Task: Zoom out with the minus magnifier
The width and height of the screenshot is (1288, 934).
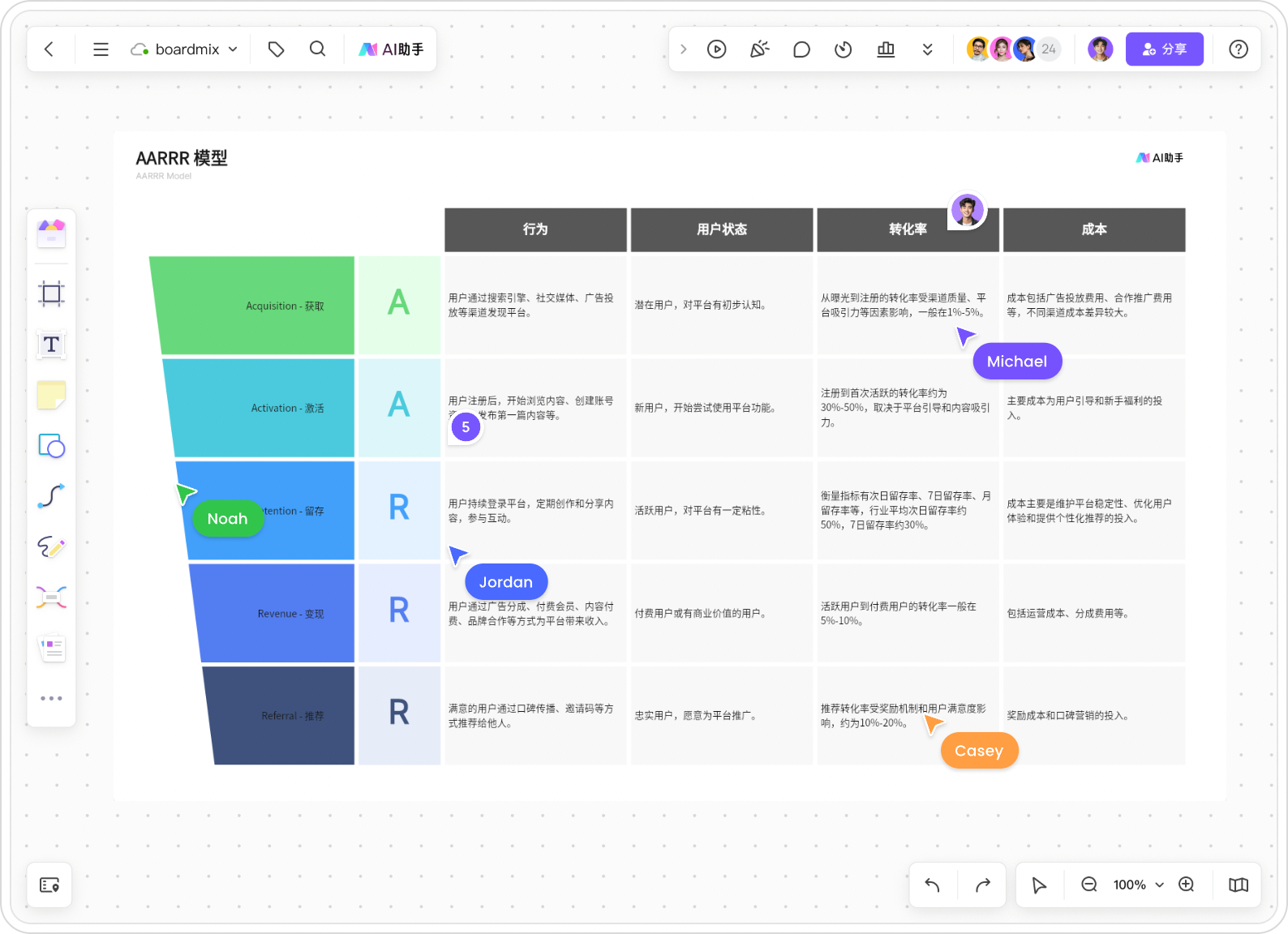Action: tap(1089, 885)
